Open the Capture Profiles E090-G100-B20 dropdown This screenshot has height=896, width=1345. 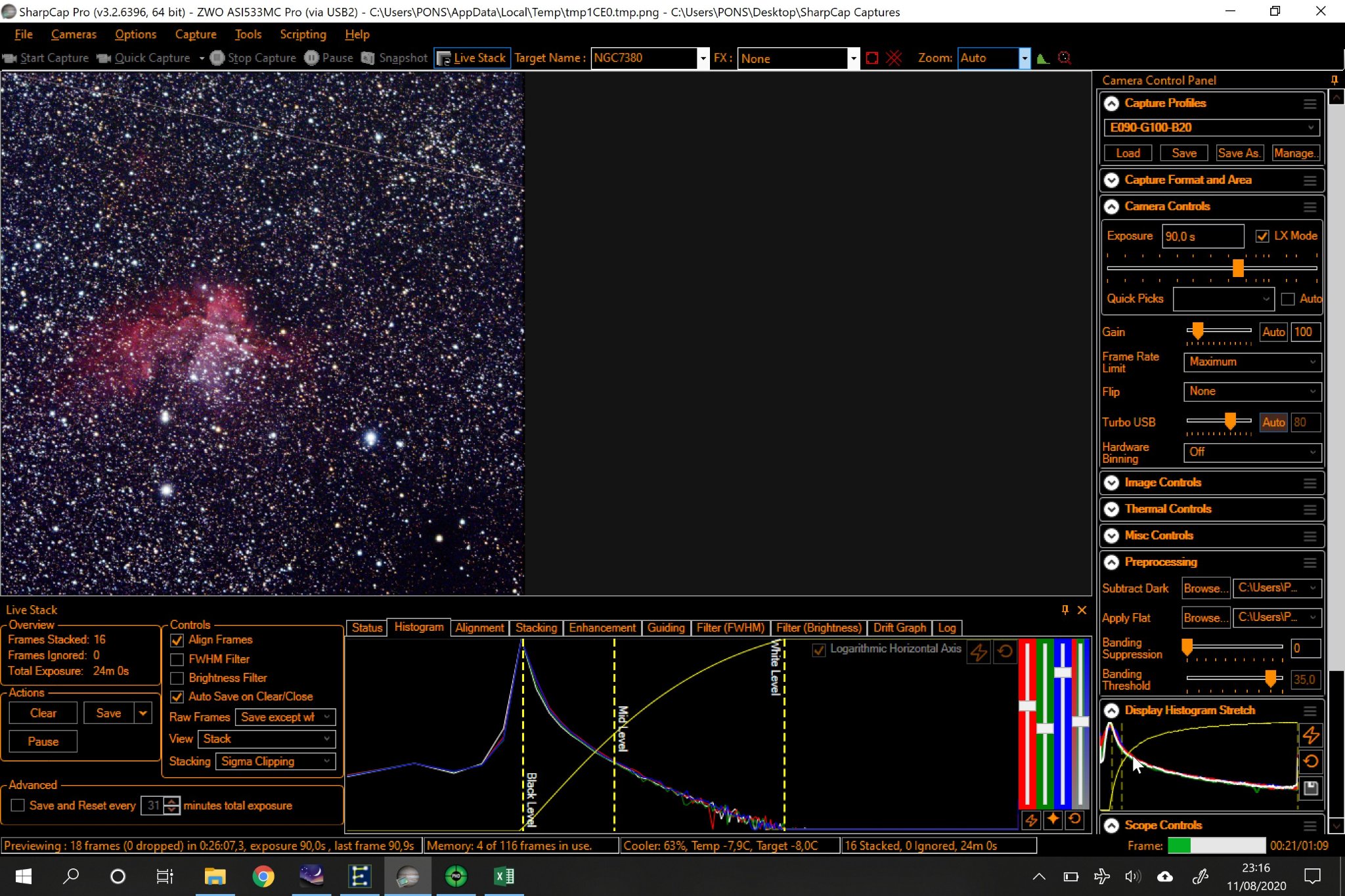(x=1211, y=127)
